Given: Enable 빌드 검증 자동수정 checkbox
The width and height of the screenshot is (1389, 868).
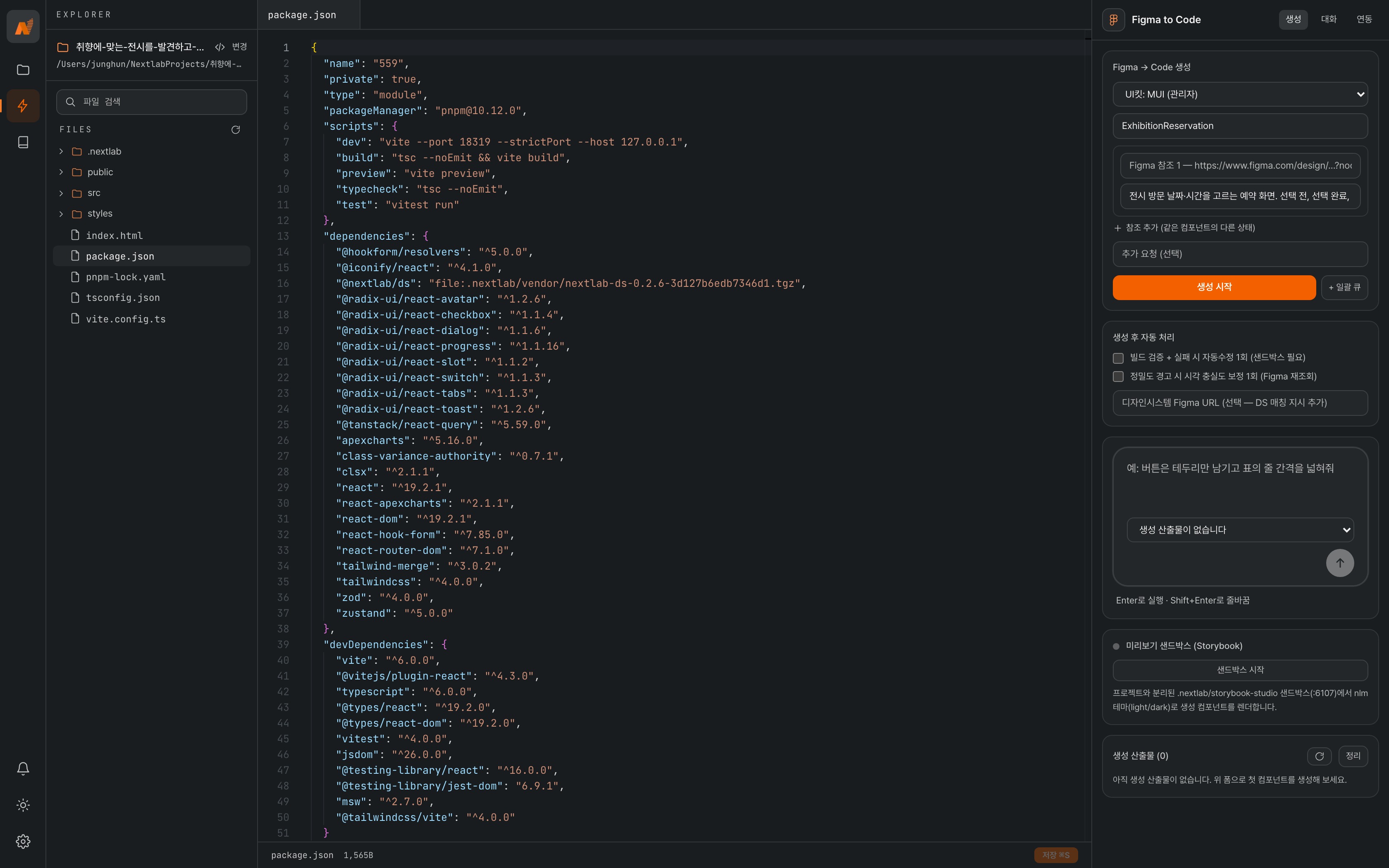Looking at the screenshot, I should tap(1118, 358).
